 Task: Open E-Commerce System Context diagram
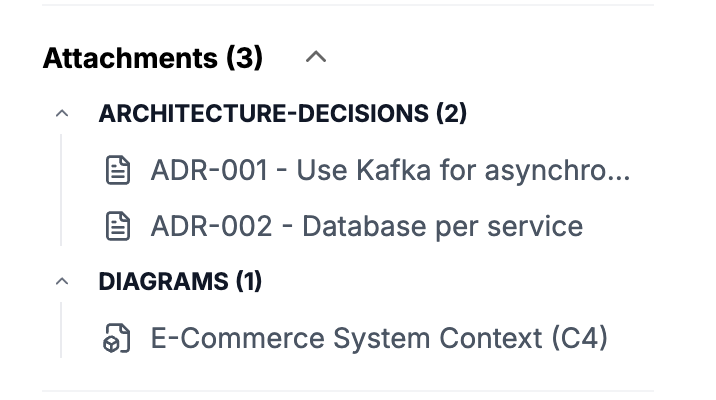coord(378,339)
